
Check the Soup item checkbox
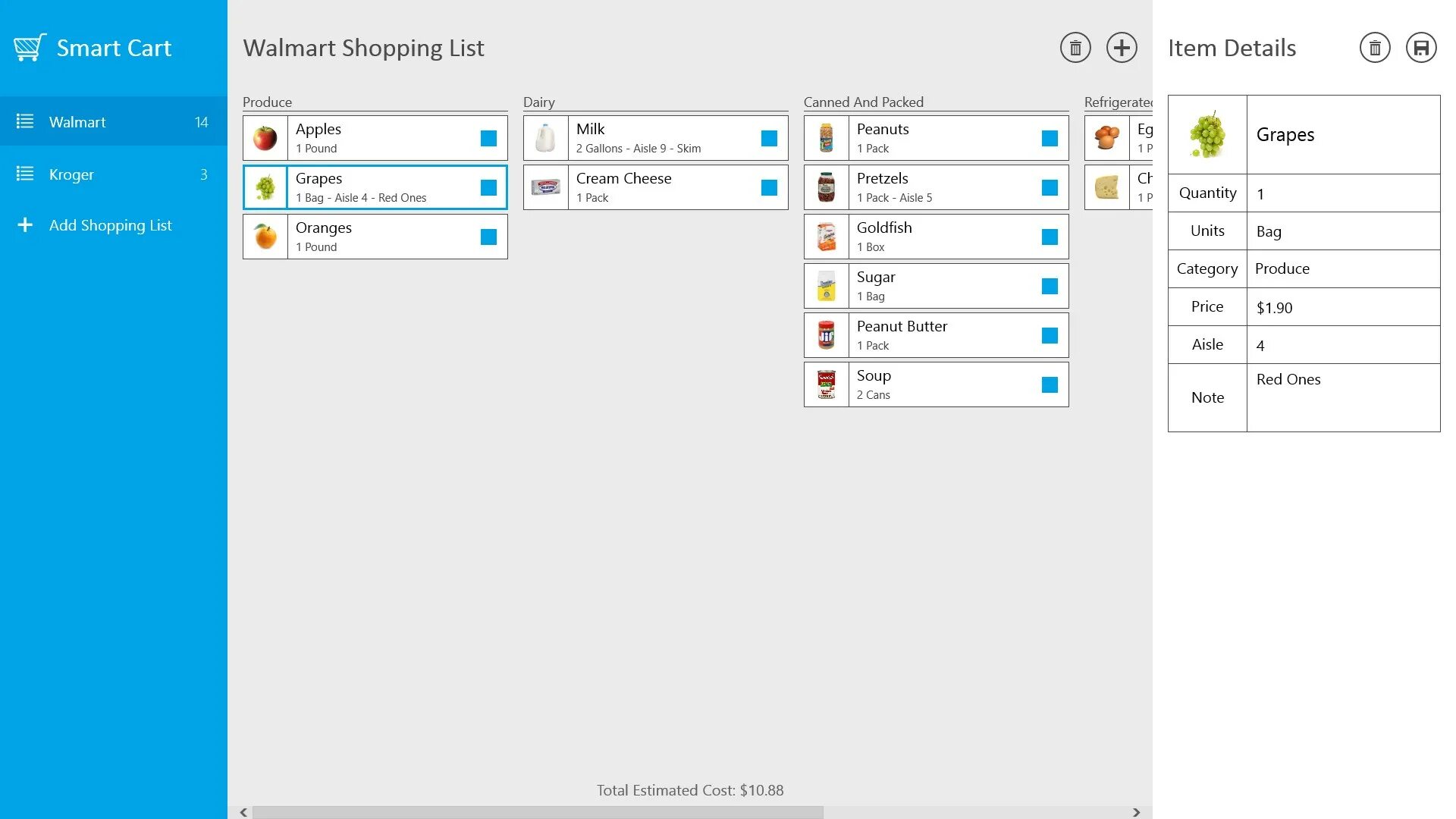click(1050, 384)
